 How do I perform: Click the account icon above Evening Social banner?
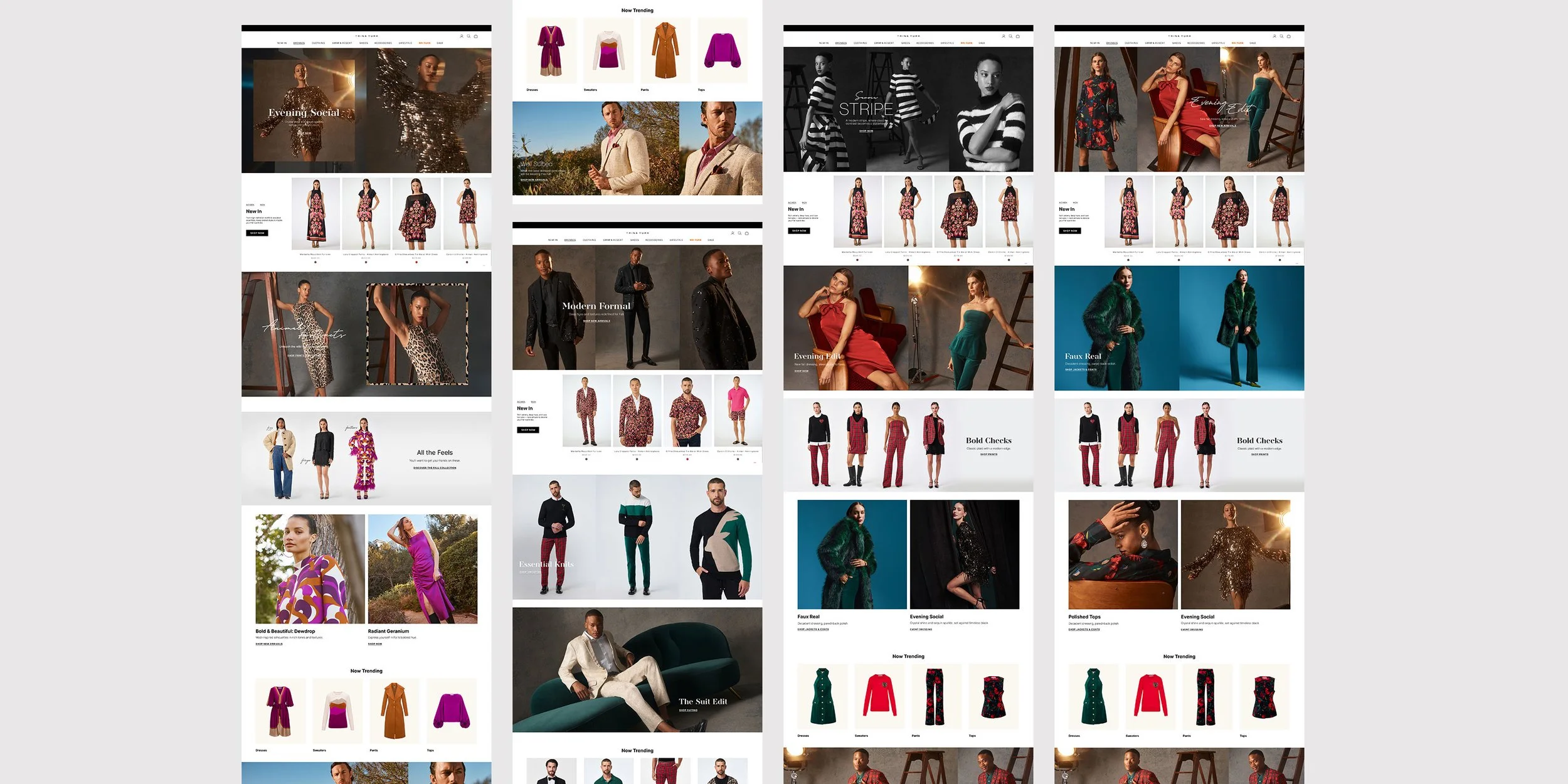click(x=462, y=36)
